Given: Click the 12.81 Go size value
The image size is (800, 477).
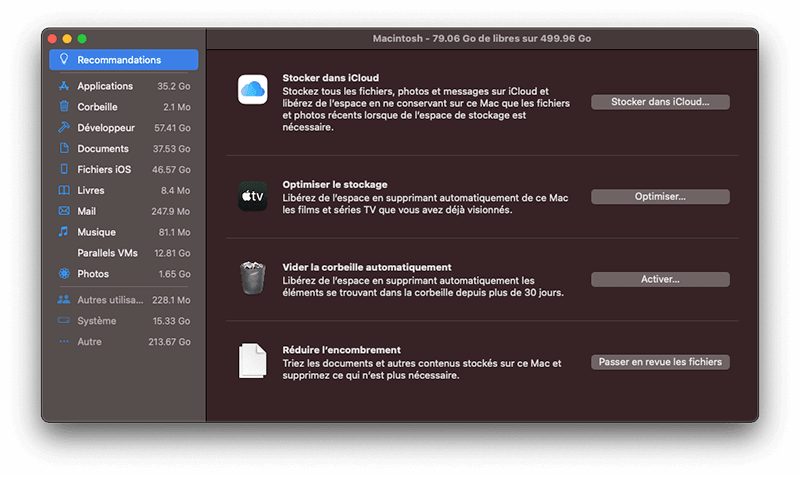Looking at the screenshot, I should (172, 253).
